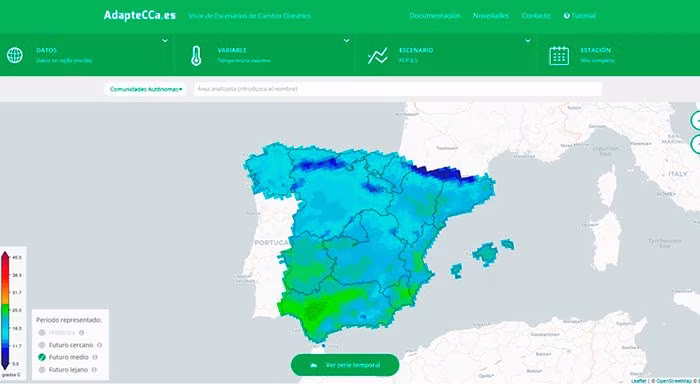700x384 pixels.
Task: Click the OpenStreetMap attribution link
Action: (x=675, y=381)
